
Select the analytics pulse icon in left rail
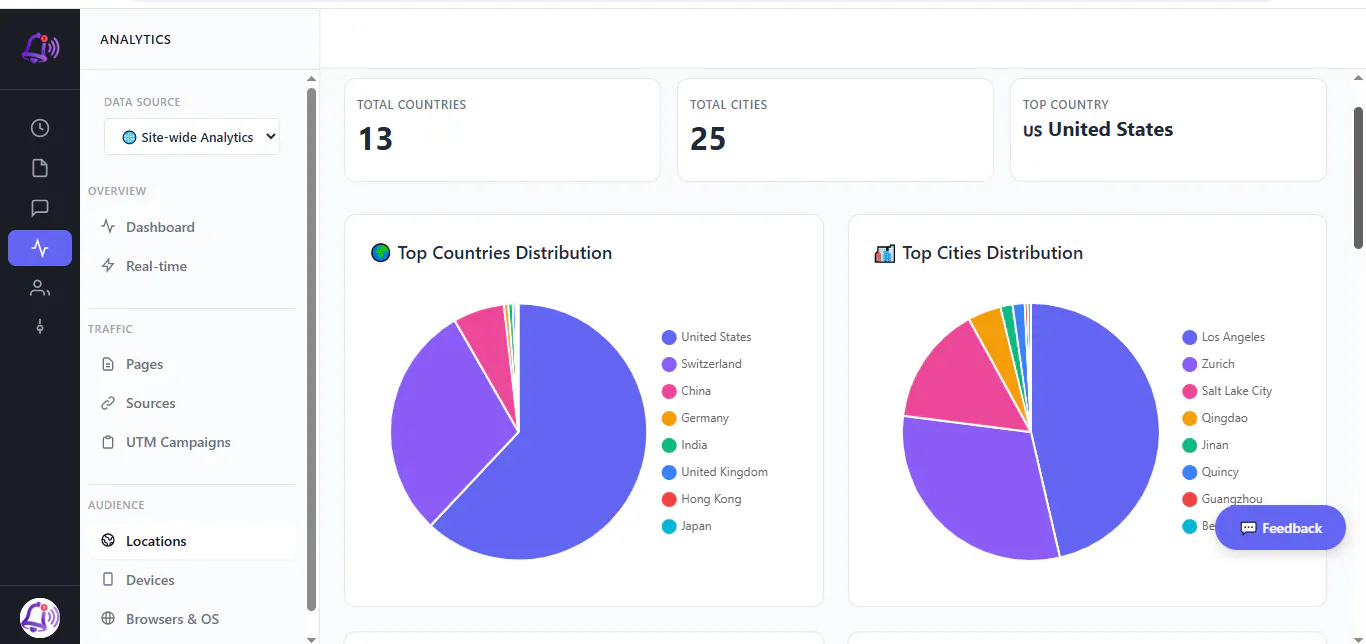pyautogui.click(x=40, y=248)
